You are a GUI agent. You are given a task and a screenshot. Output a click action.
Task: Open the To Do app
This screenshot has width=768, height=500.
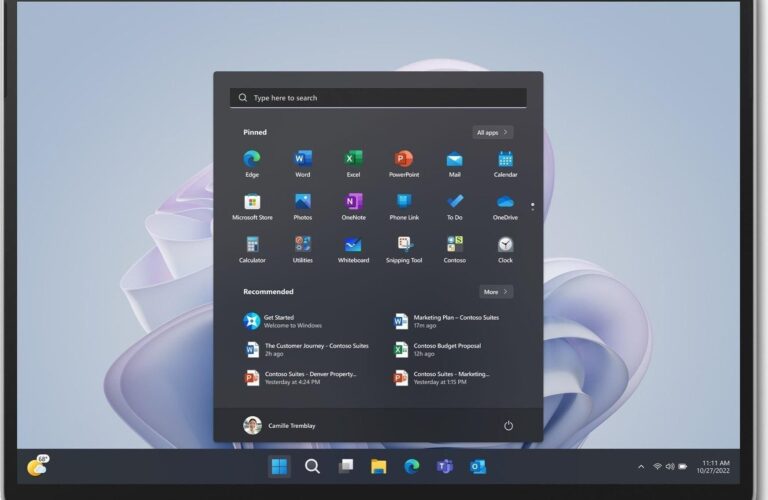455,207
